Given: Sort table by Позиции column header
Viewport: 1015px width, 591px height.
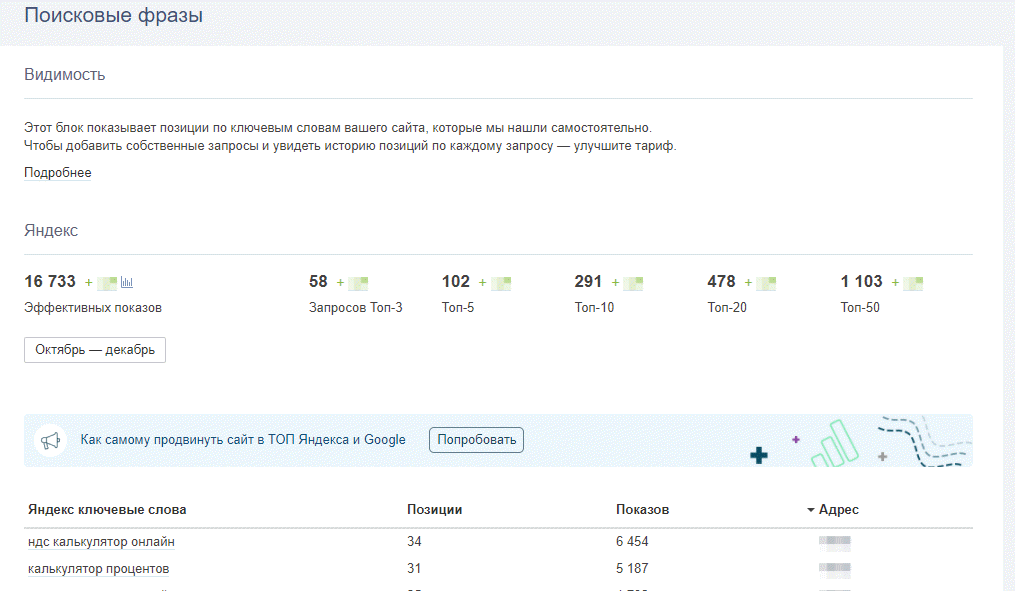Looking at the screenshot, I should (434, 509).
